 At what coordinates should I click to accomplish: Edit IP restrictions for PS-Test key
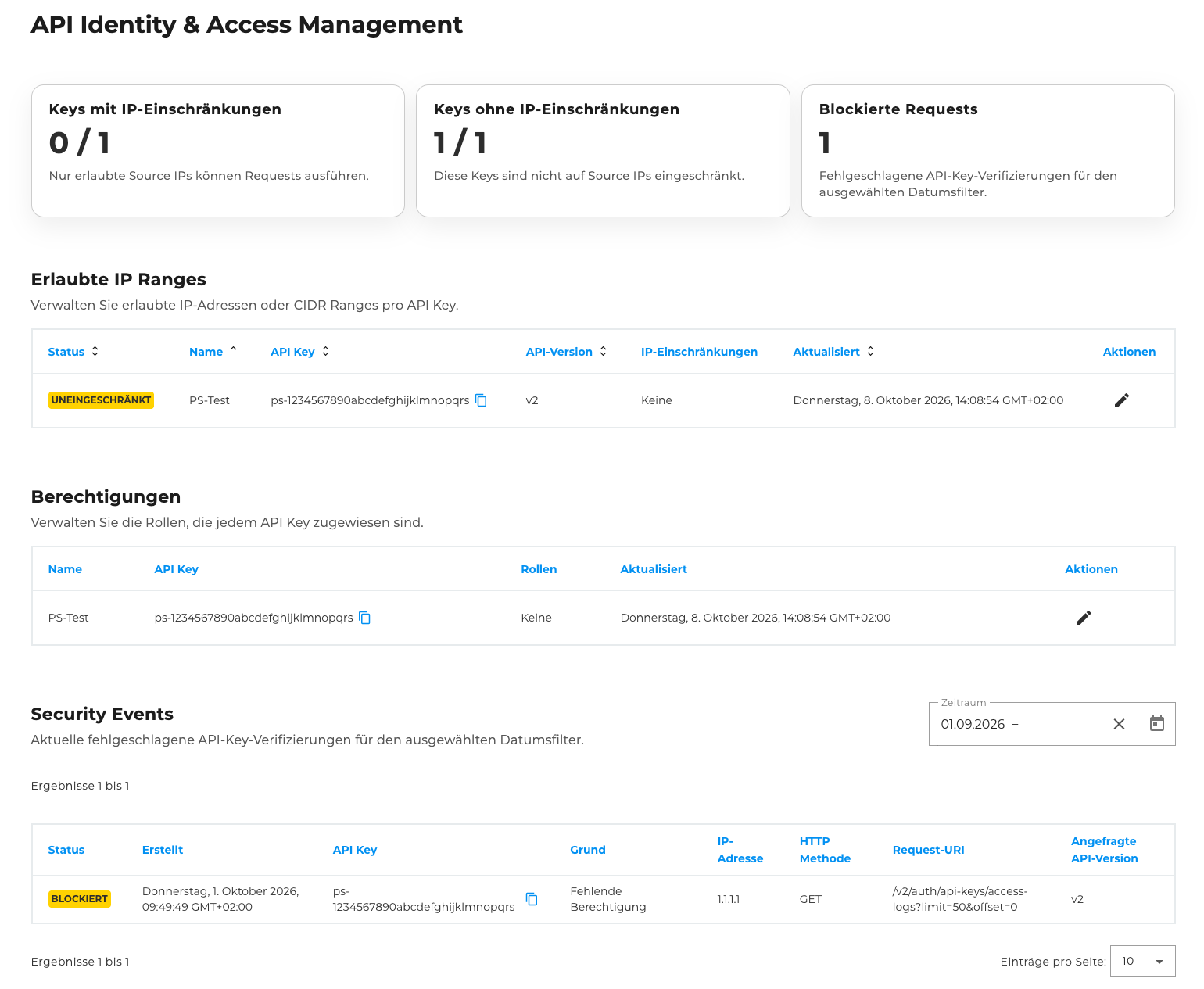[x=1122, y=400]
